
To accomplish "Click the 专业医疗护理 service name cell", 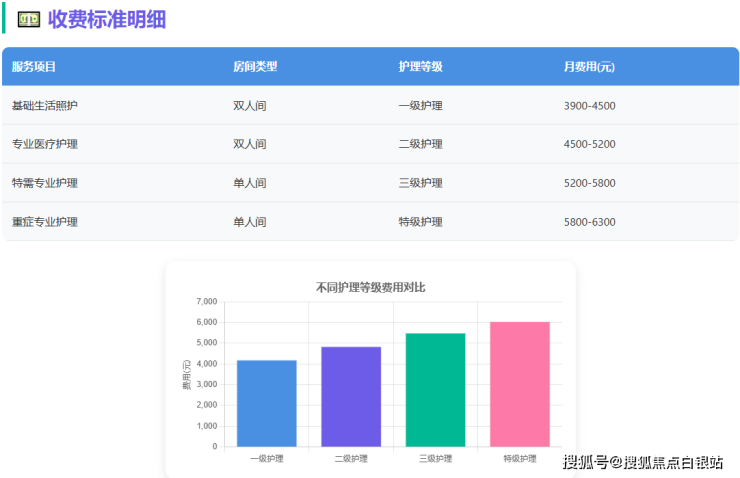I will click(44, 144).
